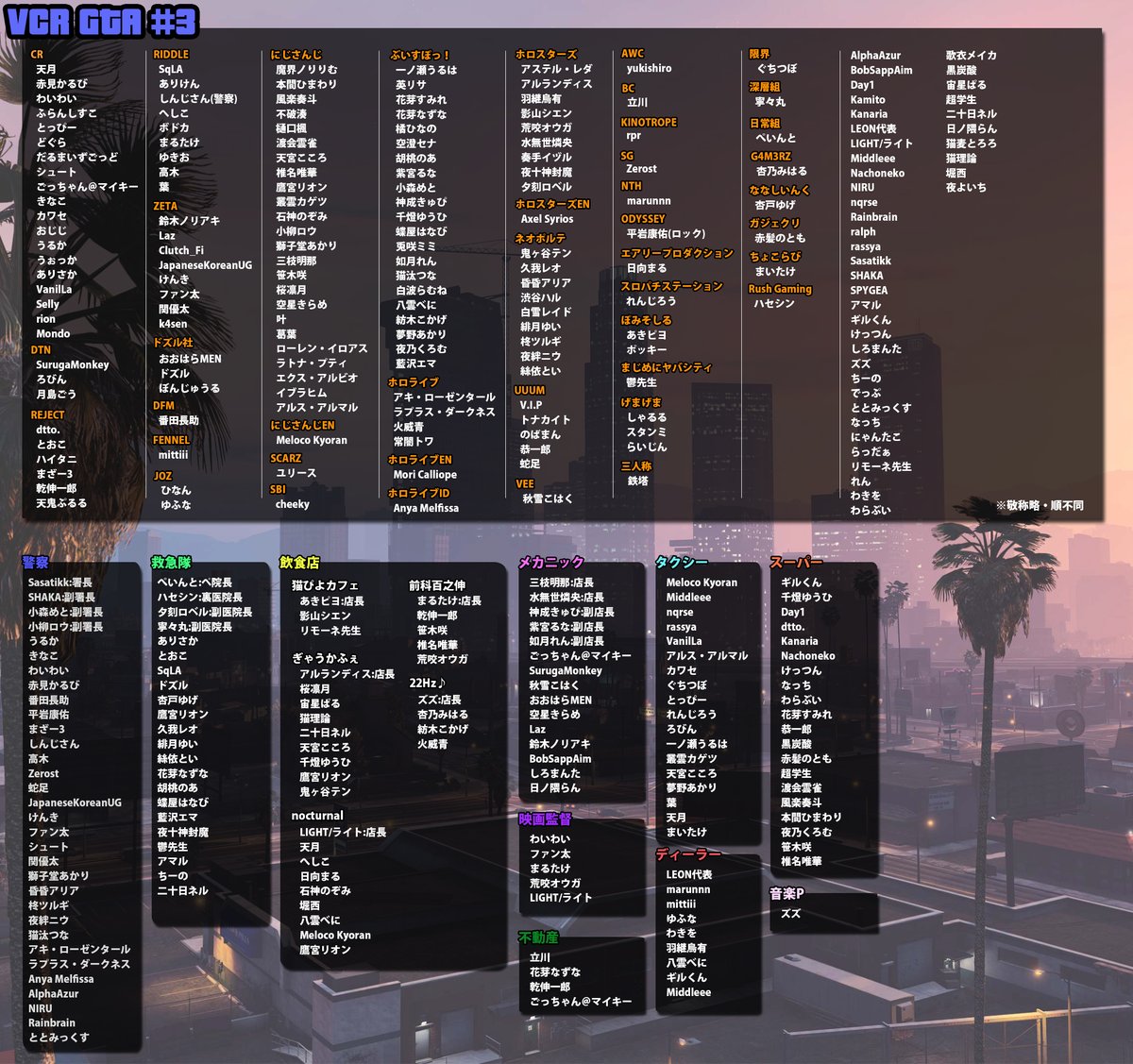This screenshot has height=1064, width=1133.
Task: Click SHAKA:副署長 in police list
Action: (61, 598)
